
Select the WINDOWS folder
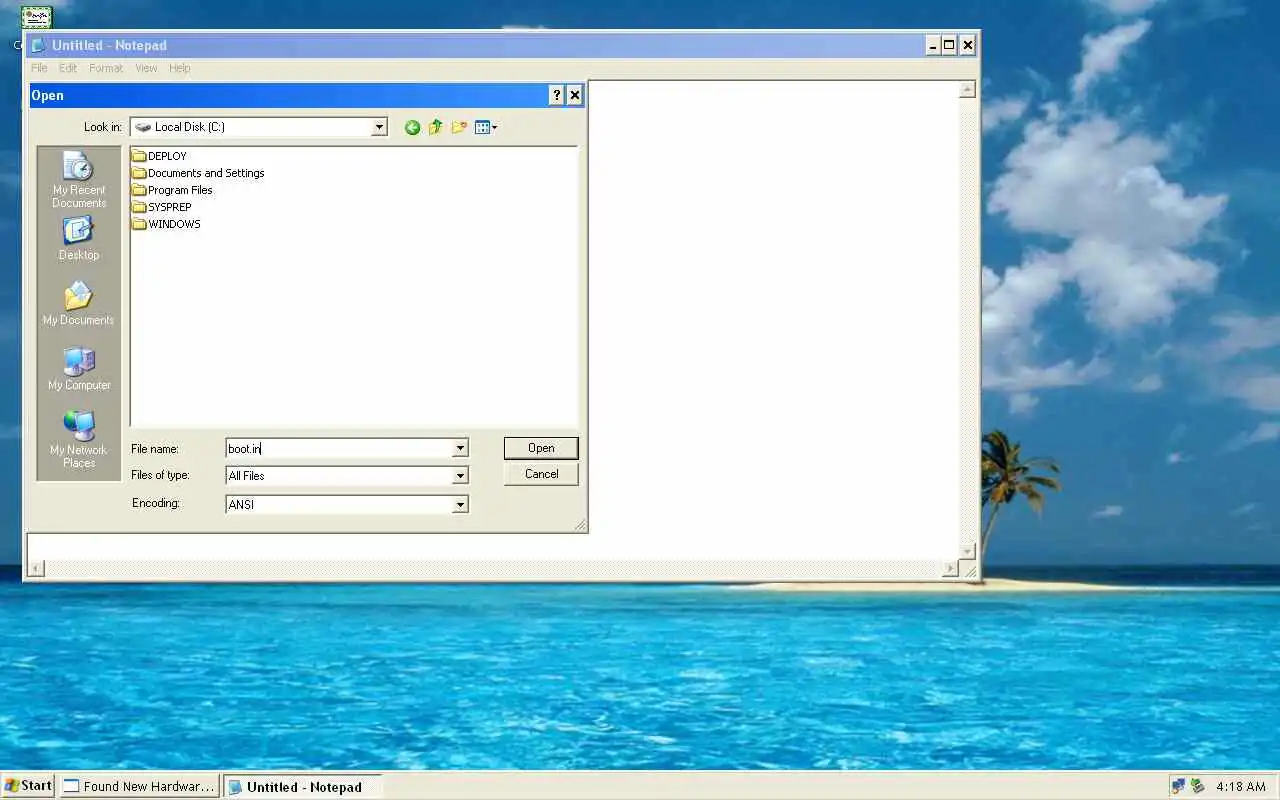coord(166,224)
